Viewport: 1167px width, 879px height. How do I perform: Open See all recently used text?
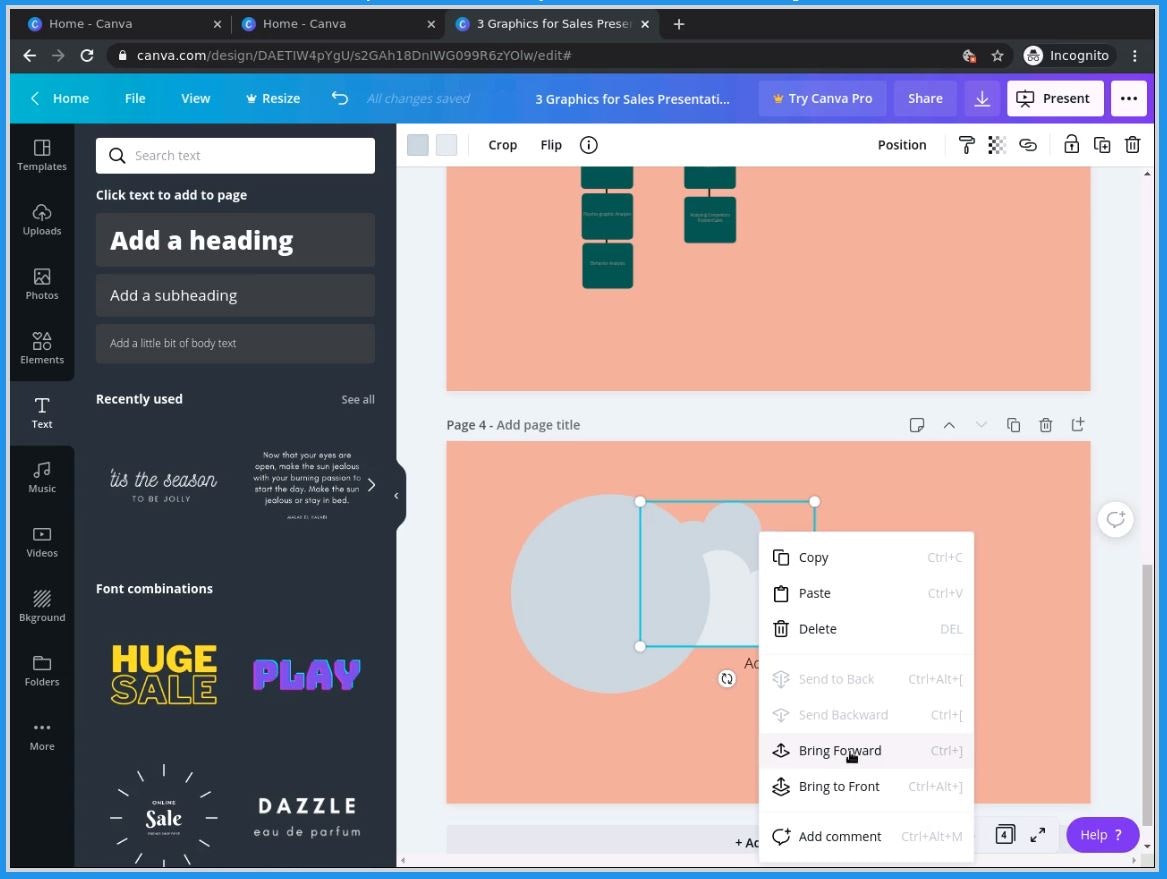point(357,399)
